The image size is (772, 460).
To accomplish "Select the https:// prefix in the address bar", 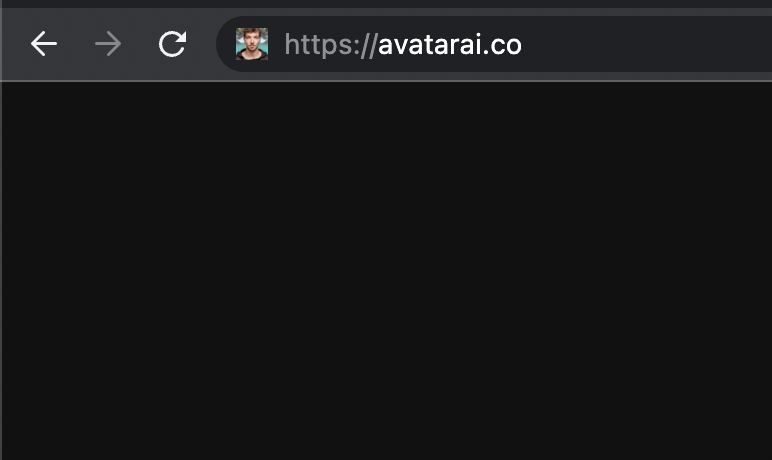I will (331, 45).
